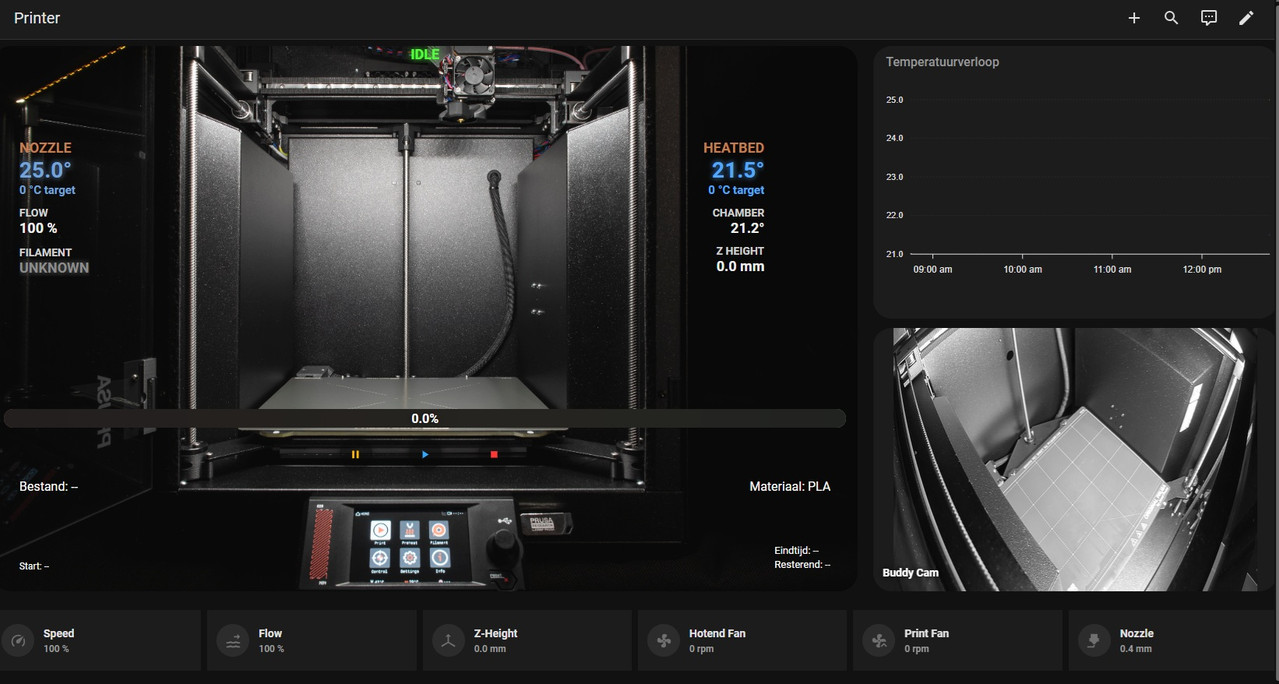Image resolution: width=1279 pixels, height=684 pixels.
Task: Click the Z HEIGHT 0.0 mm value
Action: point(740,267)
